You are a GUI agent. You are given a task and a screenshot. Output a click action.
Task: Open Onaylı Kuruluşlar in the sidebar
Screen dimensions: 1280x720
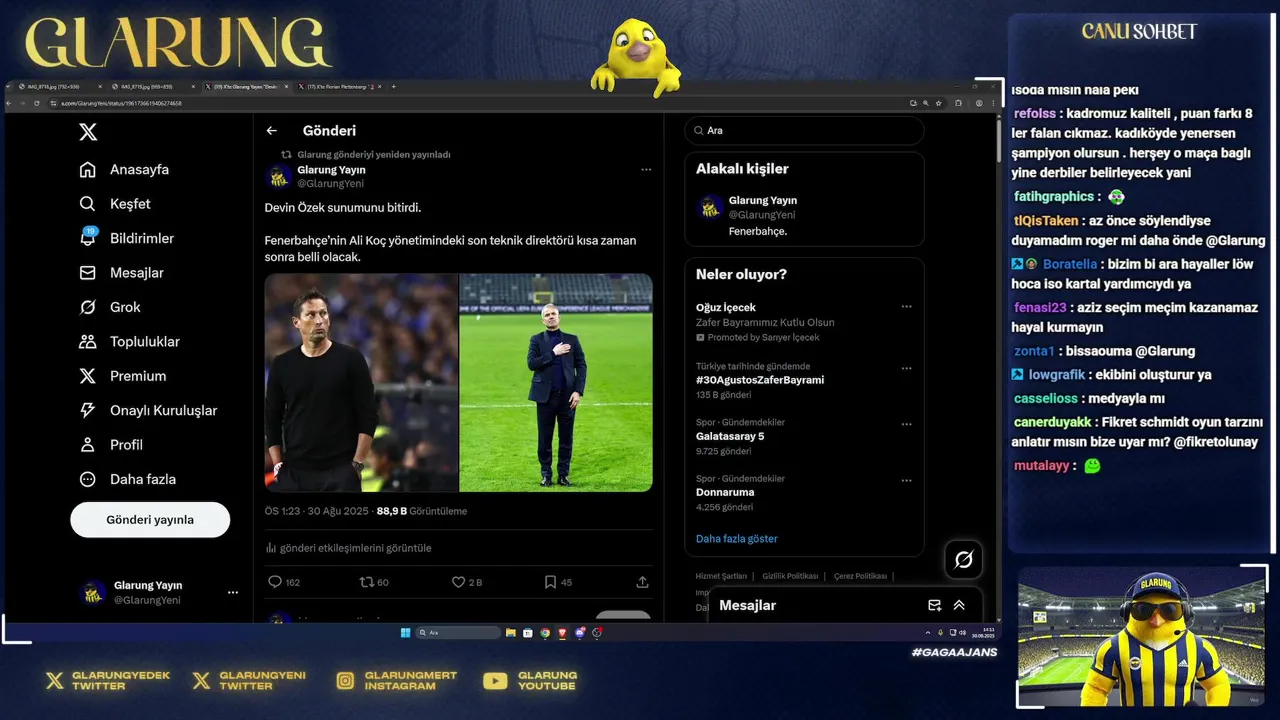(148, 411)
